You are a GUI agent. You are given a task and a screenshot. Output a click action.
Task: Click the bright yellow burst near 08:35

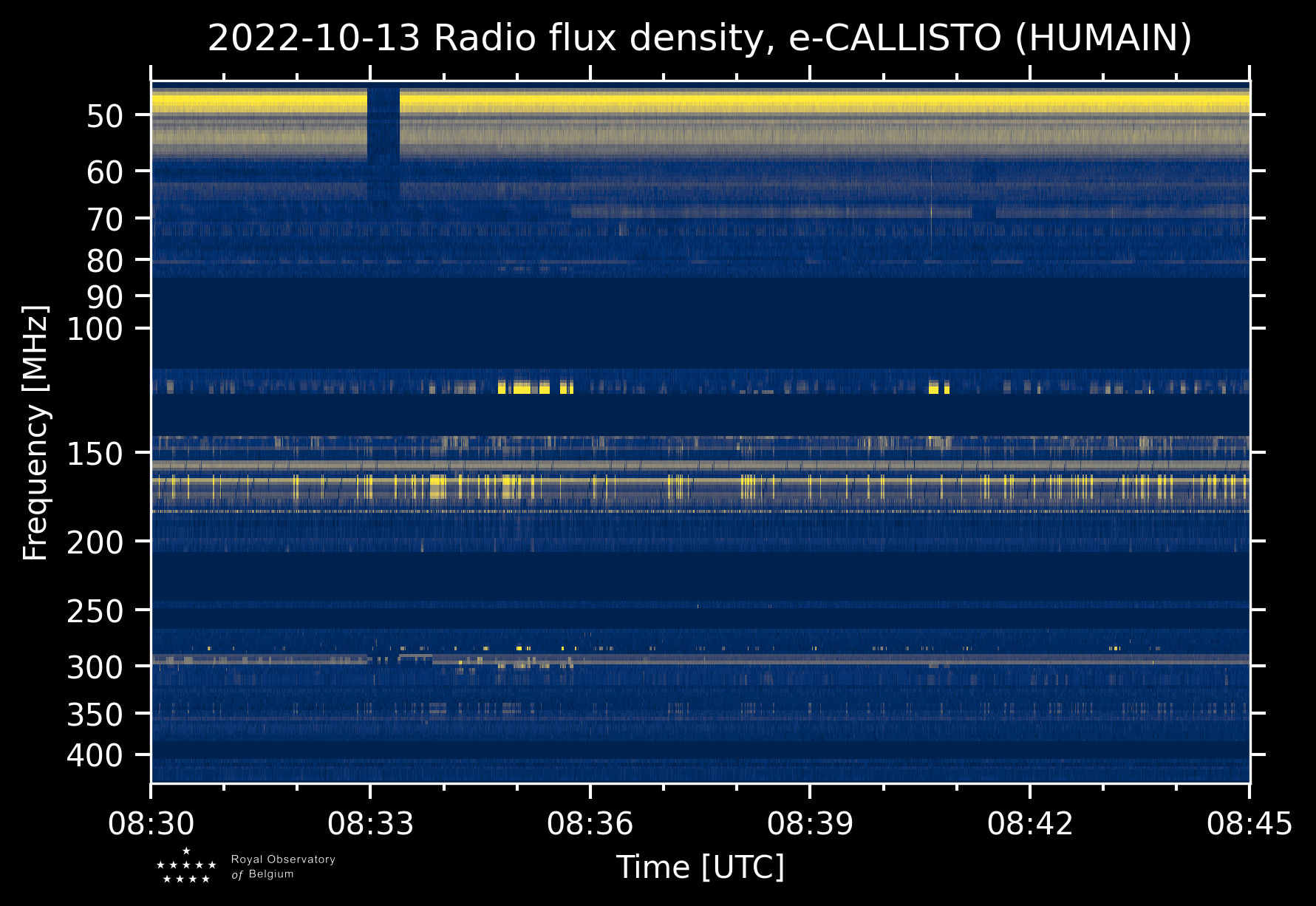[523, 387]
